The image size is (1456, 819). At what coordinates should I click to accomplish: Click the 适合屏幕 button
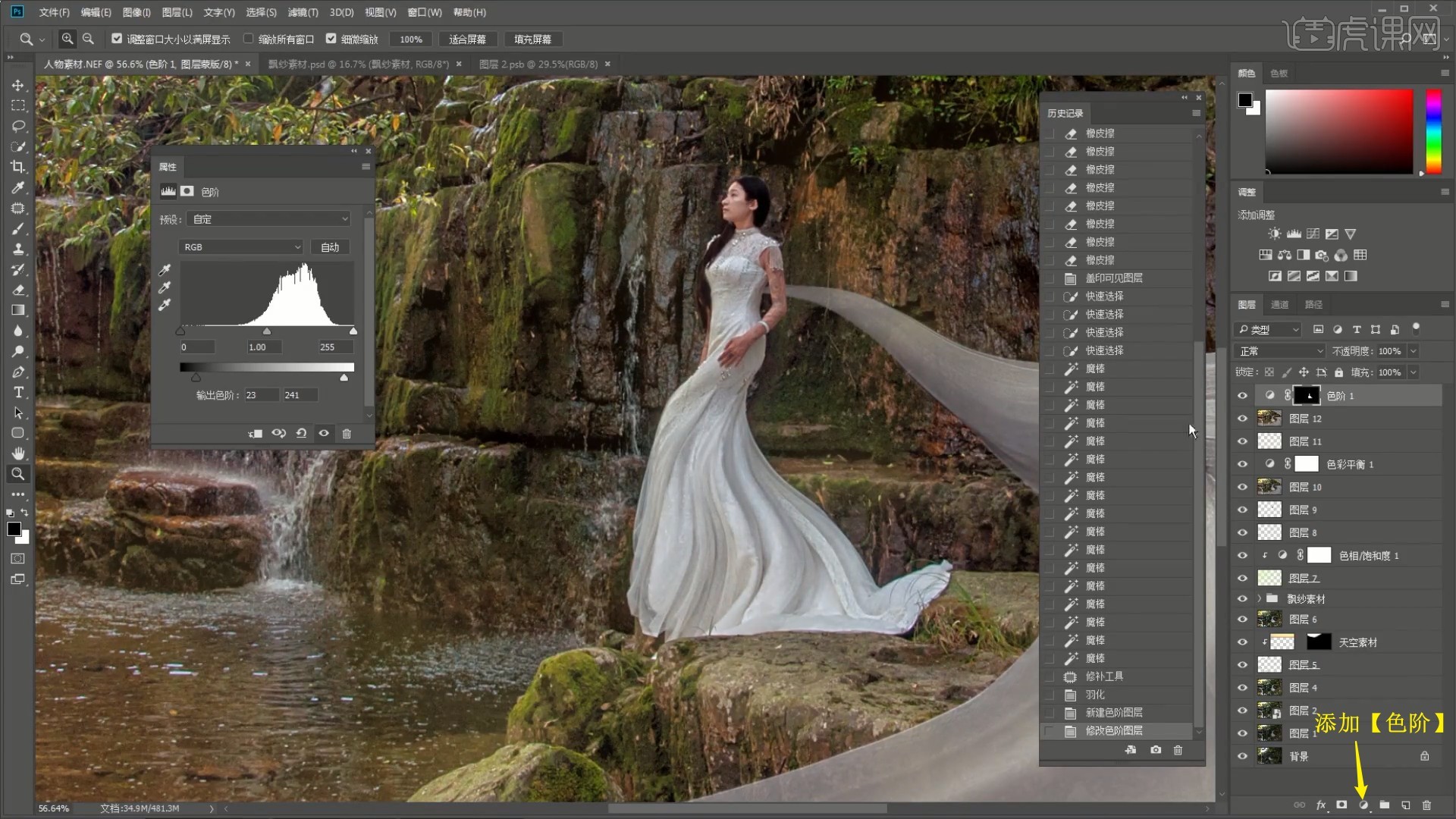point(467,39)
